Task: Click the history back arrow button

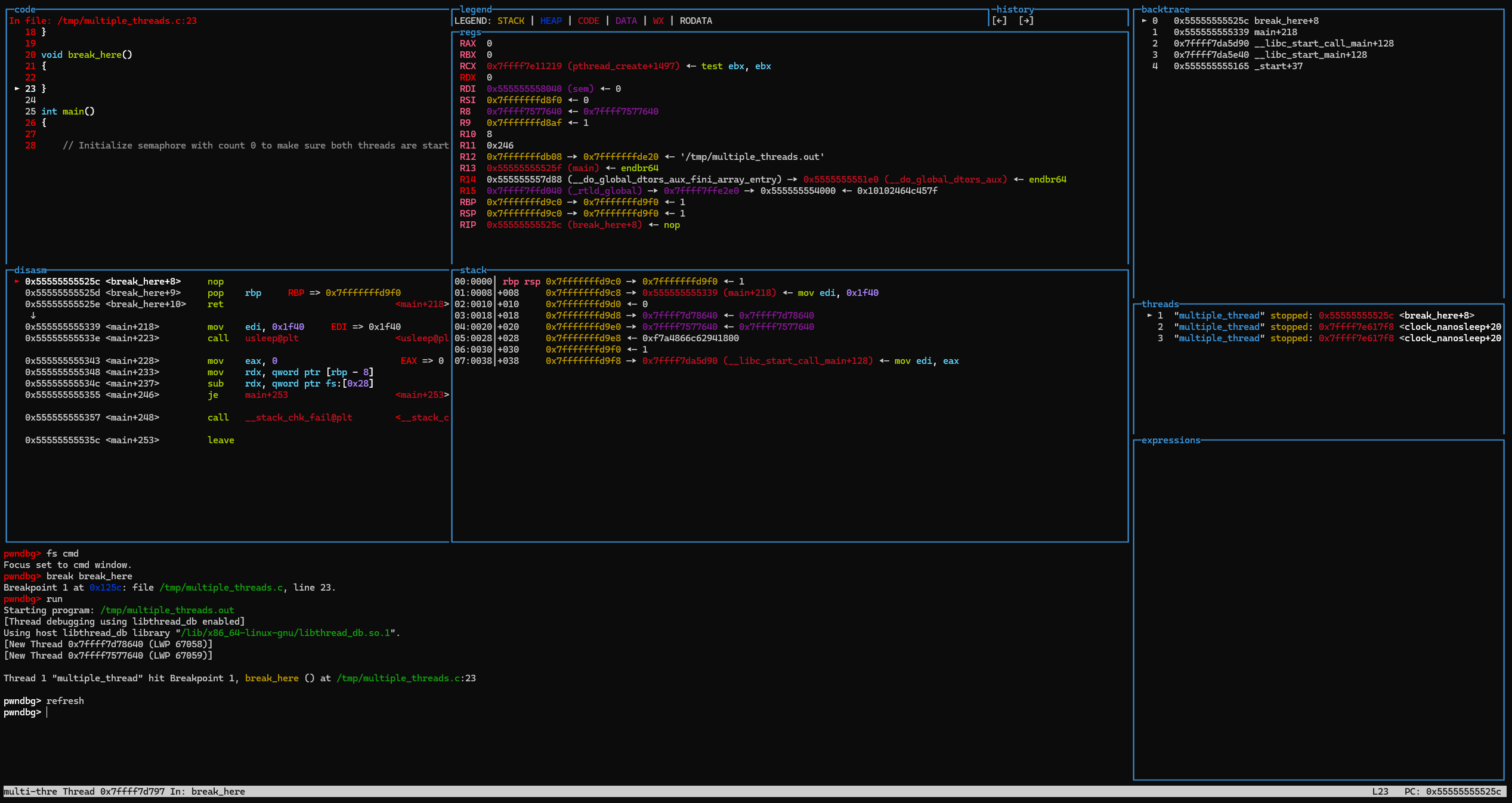Action: pyautogui.click(x=1000, y=21)
